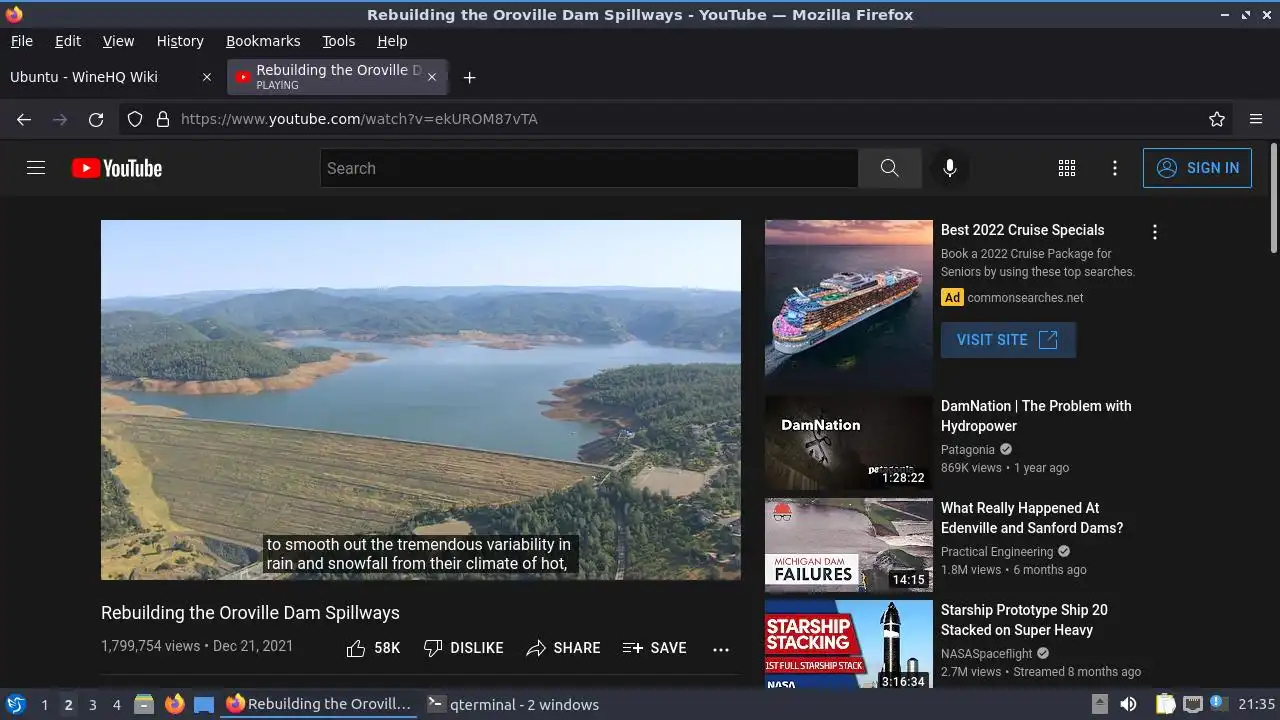Open YouTube settings three-dot menu
The image size is (1280, 720).
coord(1115,168)
